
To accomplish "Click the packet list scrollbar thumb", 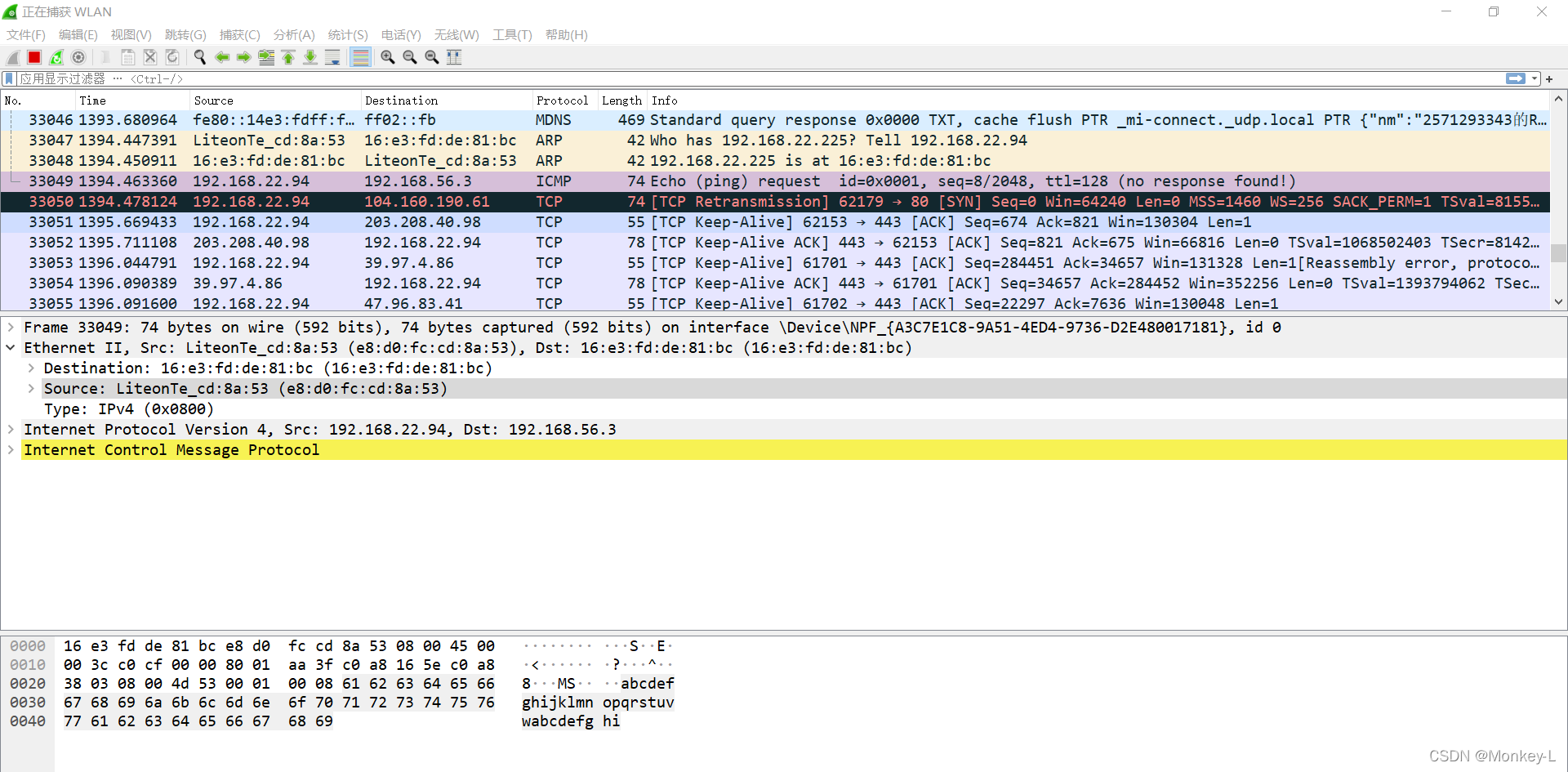I will tap(1558, 253).
